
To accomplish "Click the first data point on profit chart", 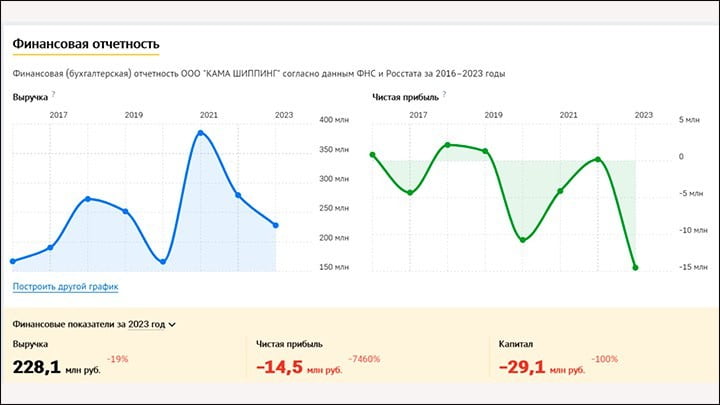I will (372, 155).
